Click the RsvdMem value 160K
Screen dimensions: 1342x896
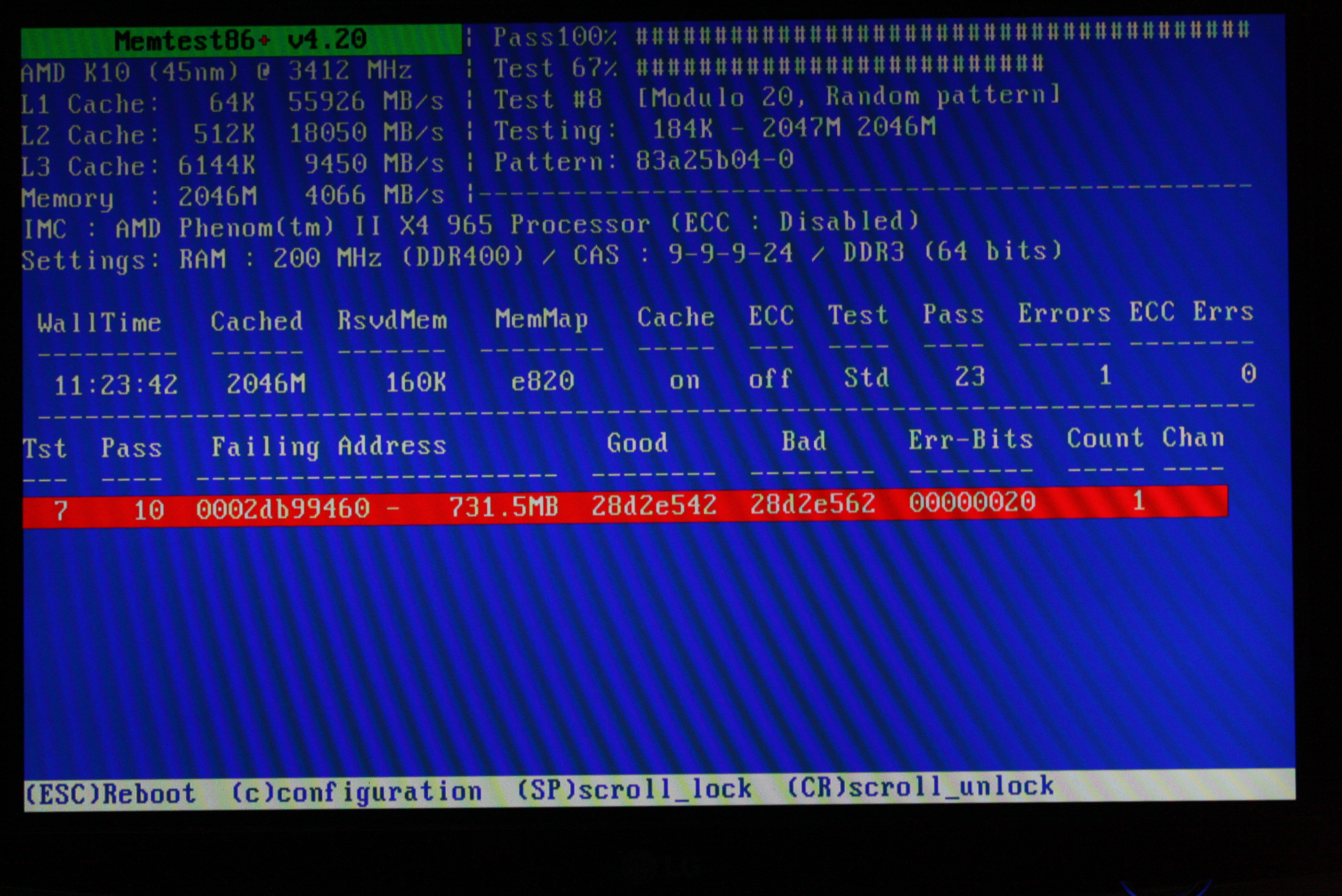point(416,382)
